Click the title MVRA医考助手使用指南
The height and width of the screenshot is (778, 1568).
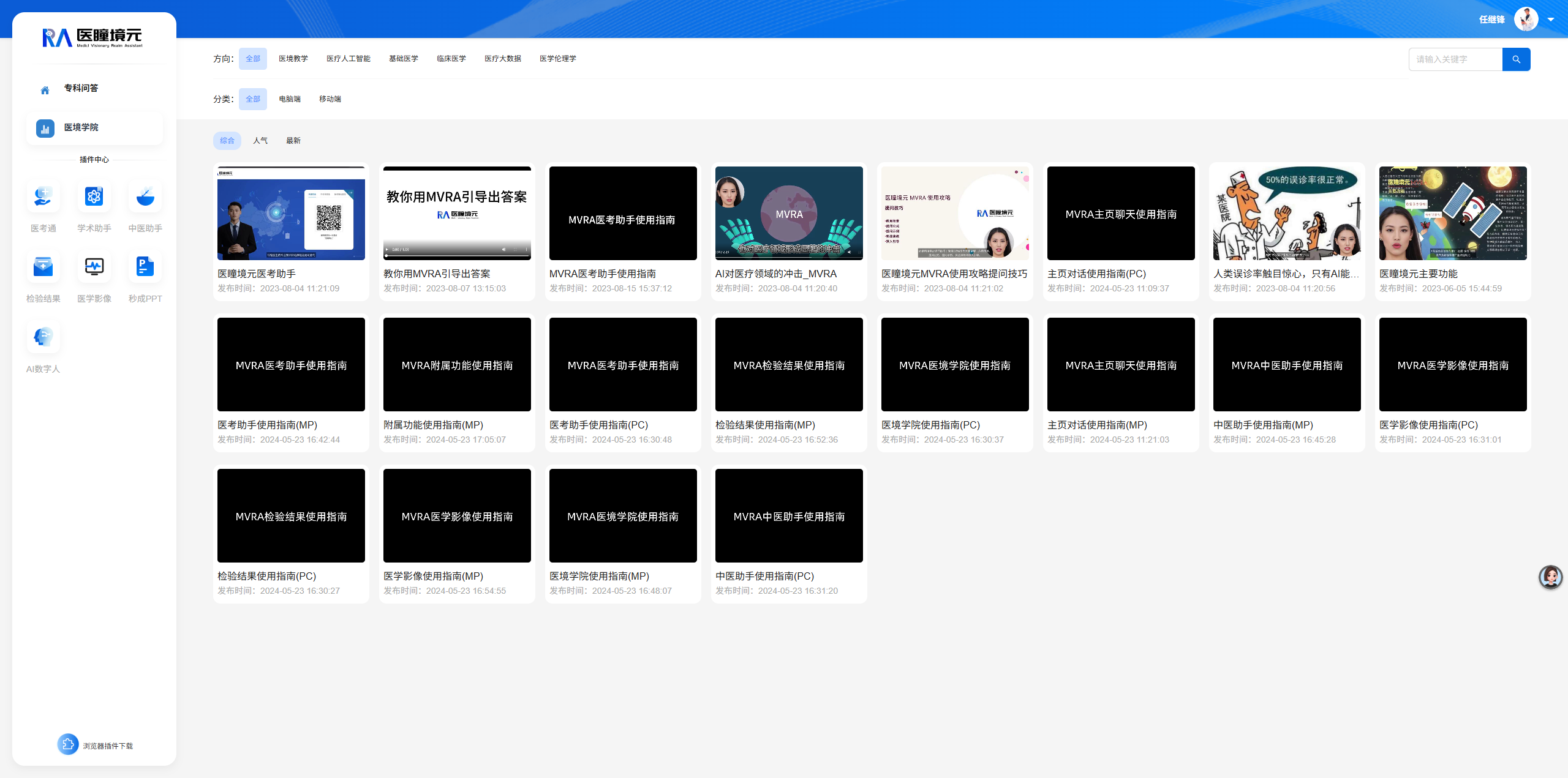coord(603,274)
